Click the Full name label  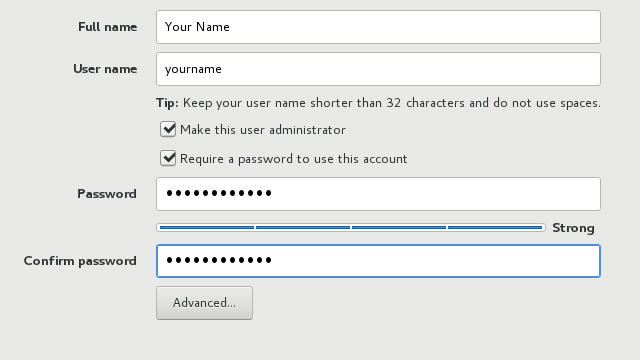coord(107,27)
